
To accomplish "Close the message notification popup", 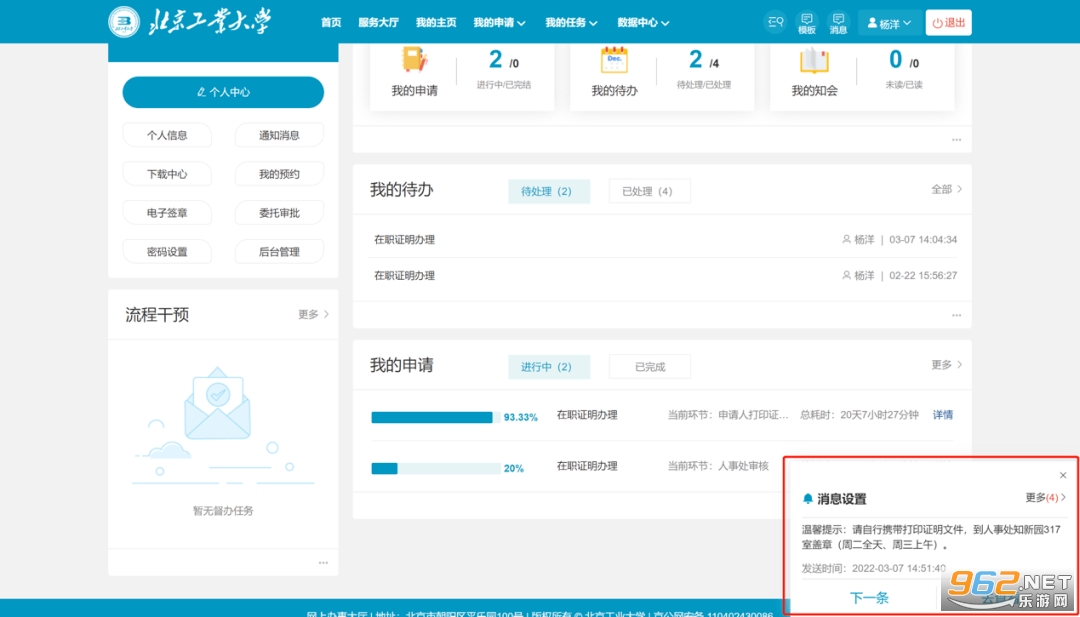I will coord(1063,475).
